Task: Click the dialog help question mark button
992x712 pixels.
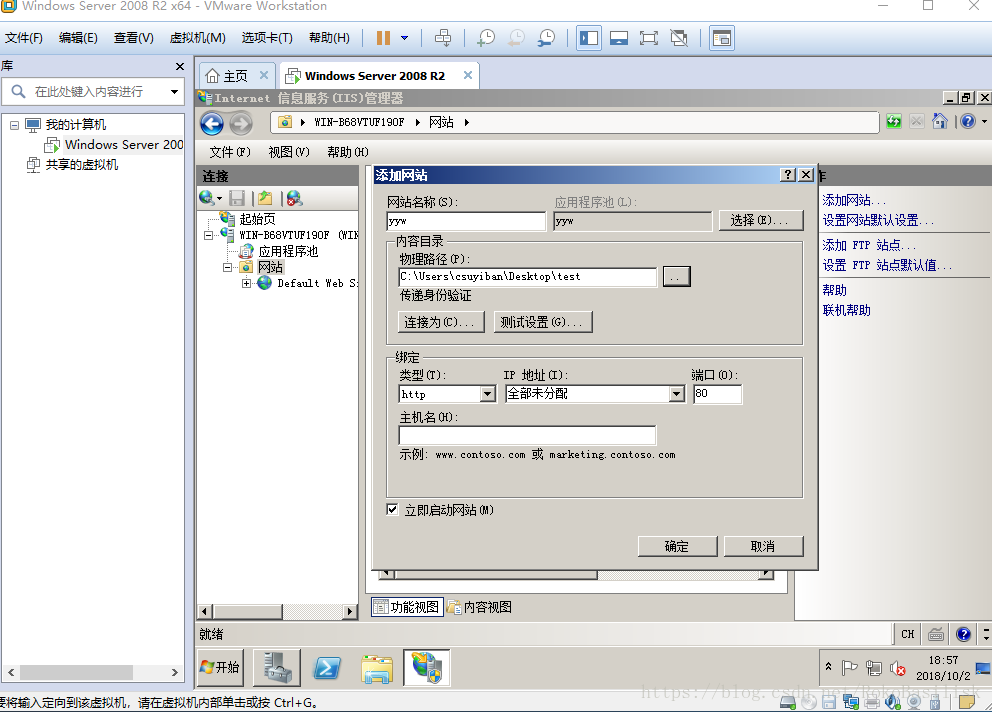Action: point(788,175)
